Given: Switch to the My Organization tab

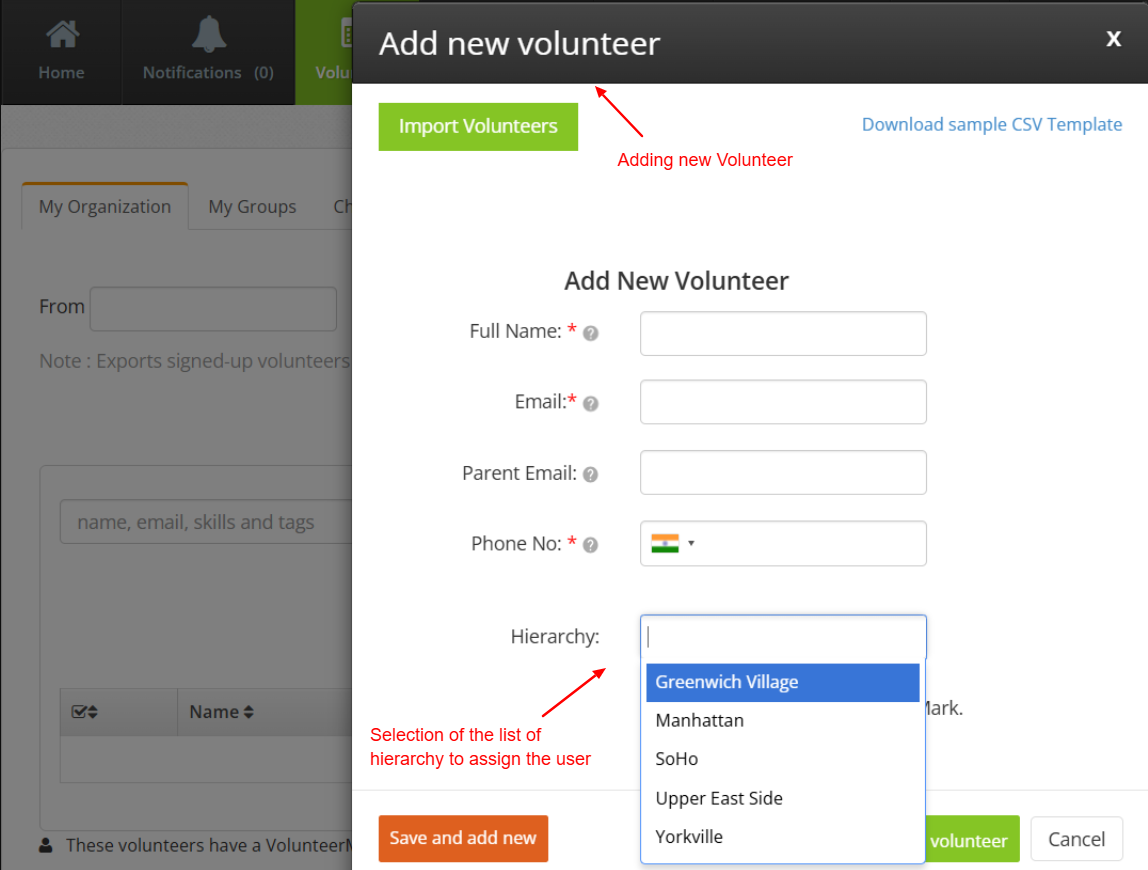Looking at the screenshot, I should coord(104,206).
